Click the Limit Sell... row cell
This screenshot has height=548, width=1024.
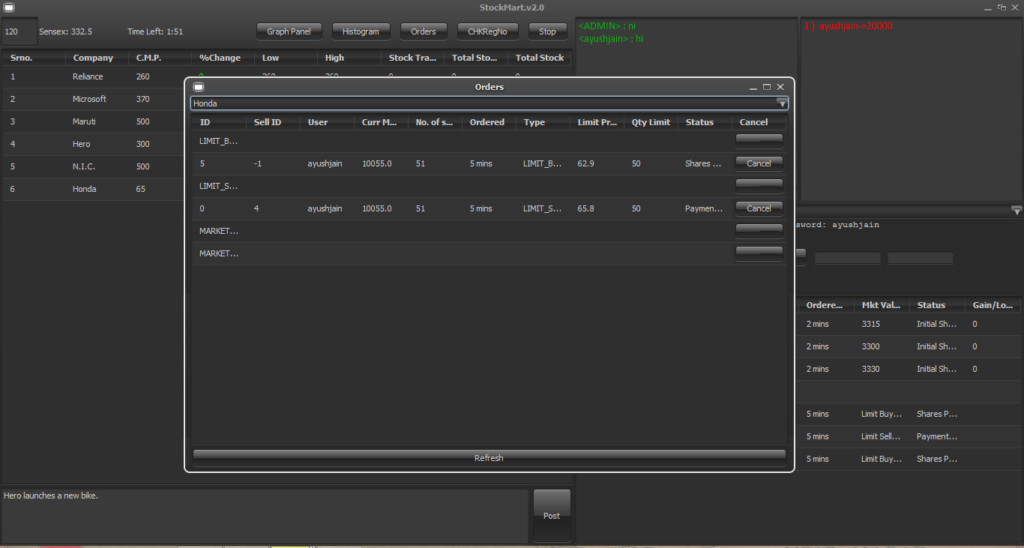[881, 436]
